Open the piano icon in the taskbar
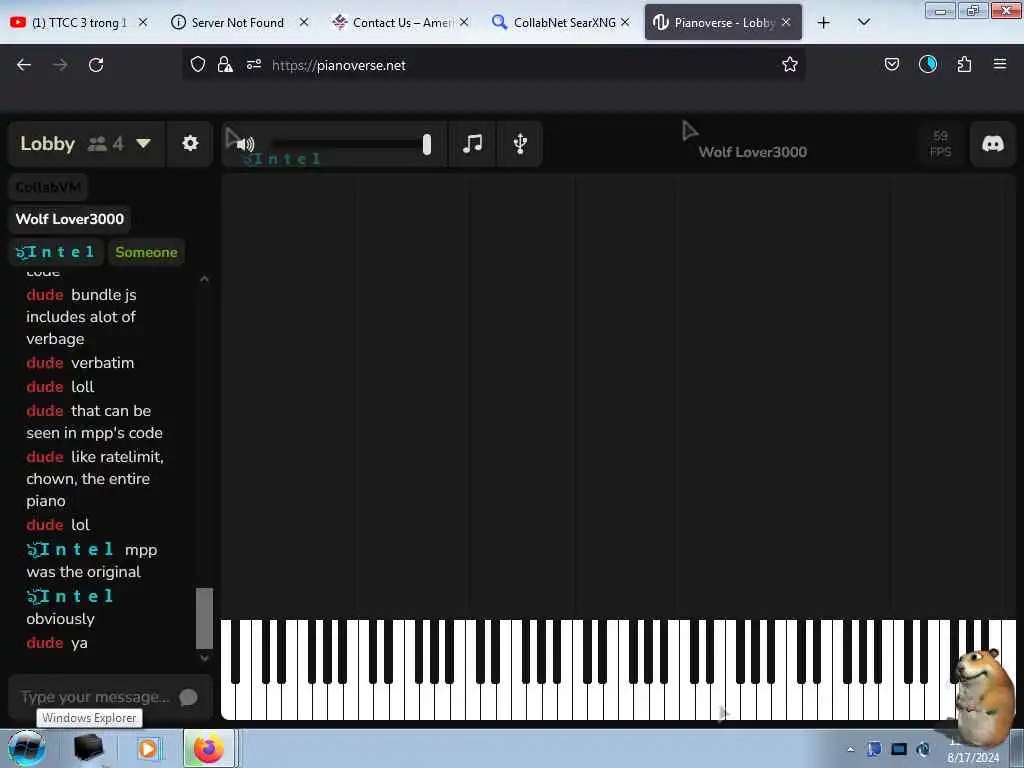 click(88, 748)
